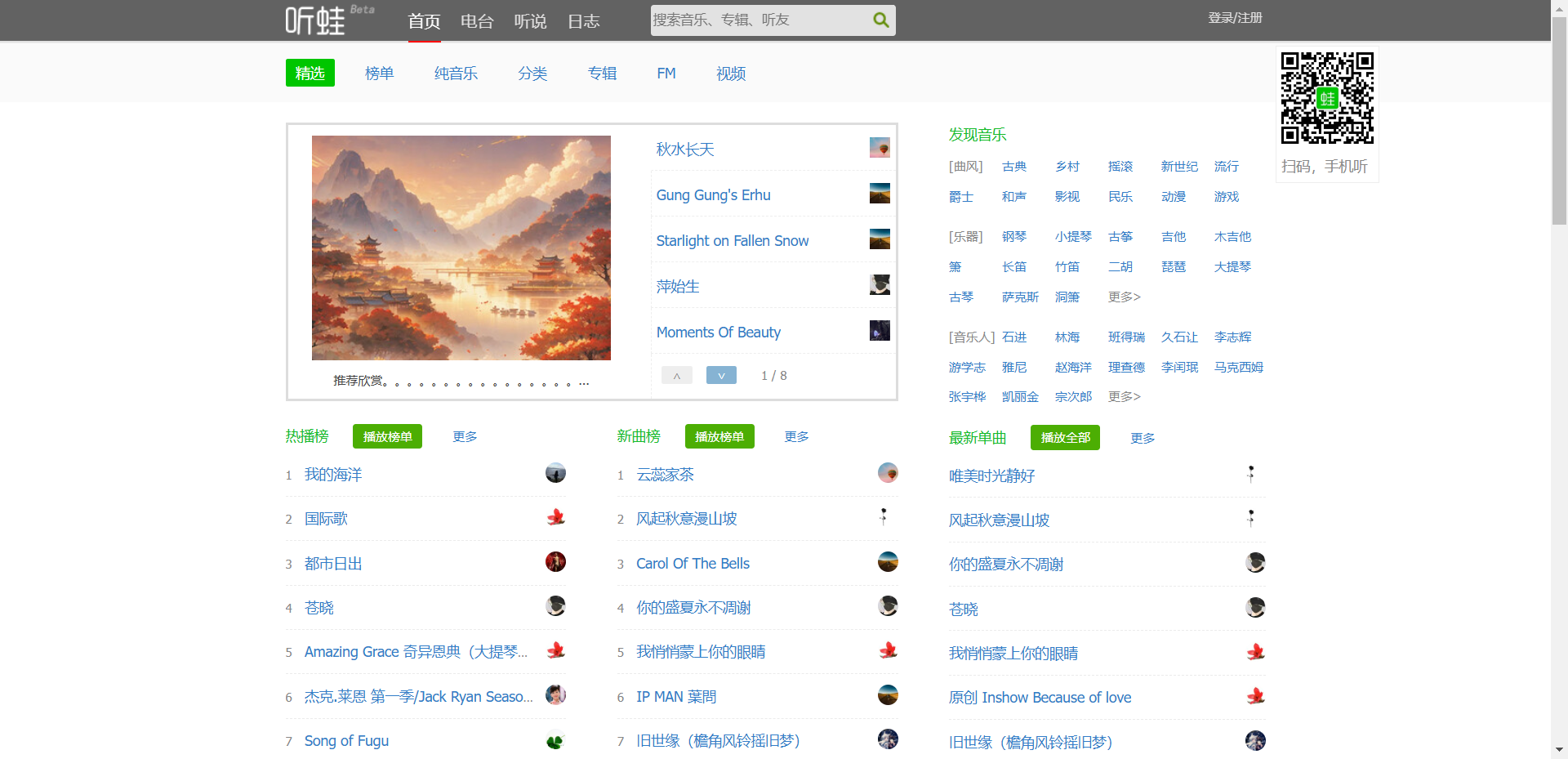This screenshot has width=1568, height=759.
Task: Select the 精选 filter tab
Action: coord(310,73)
